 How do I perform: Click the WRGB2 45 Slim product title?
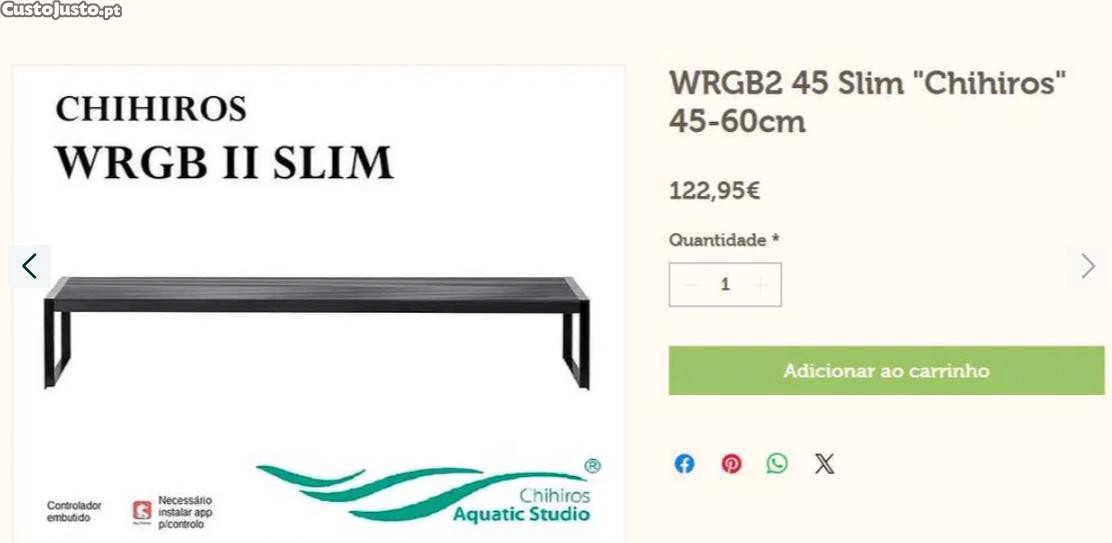[868, 102]
